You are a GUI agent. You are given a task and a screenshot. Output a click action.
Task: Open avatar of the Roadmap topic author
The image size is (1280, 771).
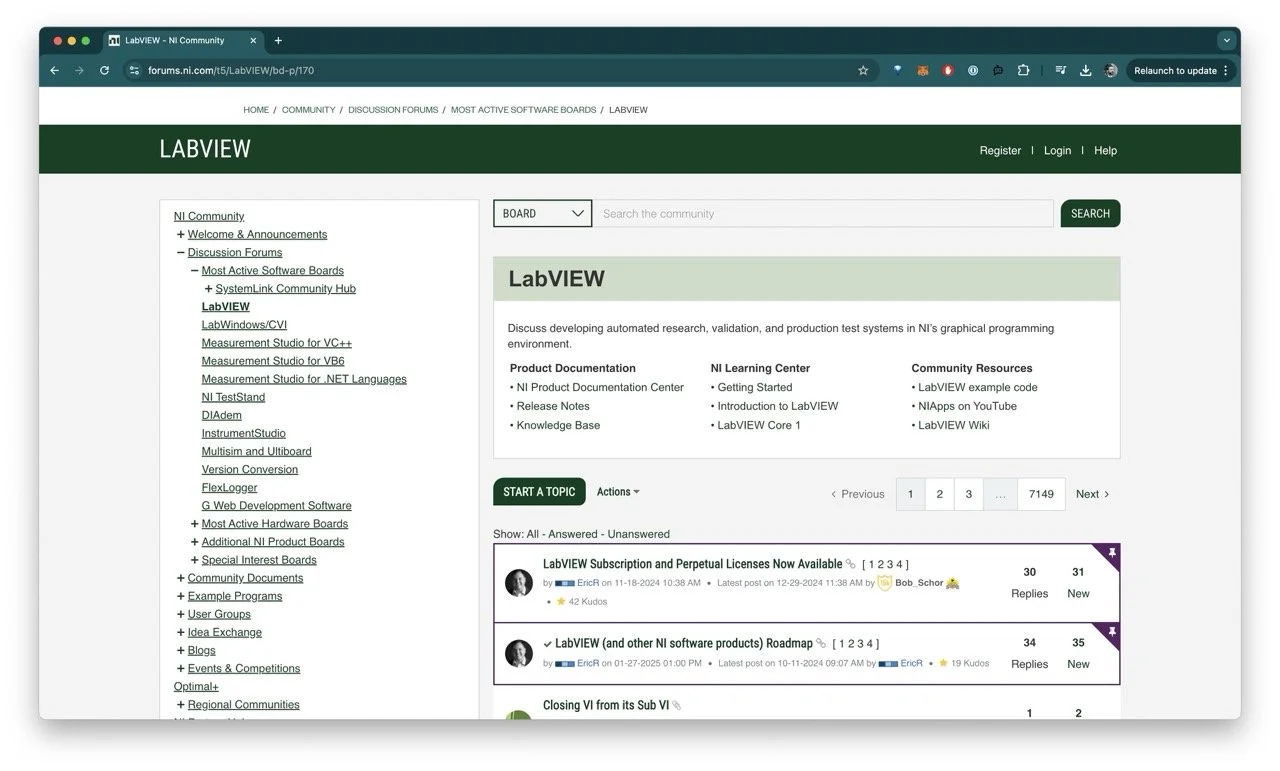(x=519, y=654)
